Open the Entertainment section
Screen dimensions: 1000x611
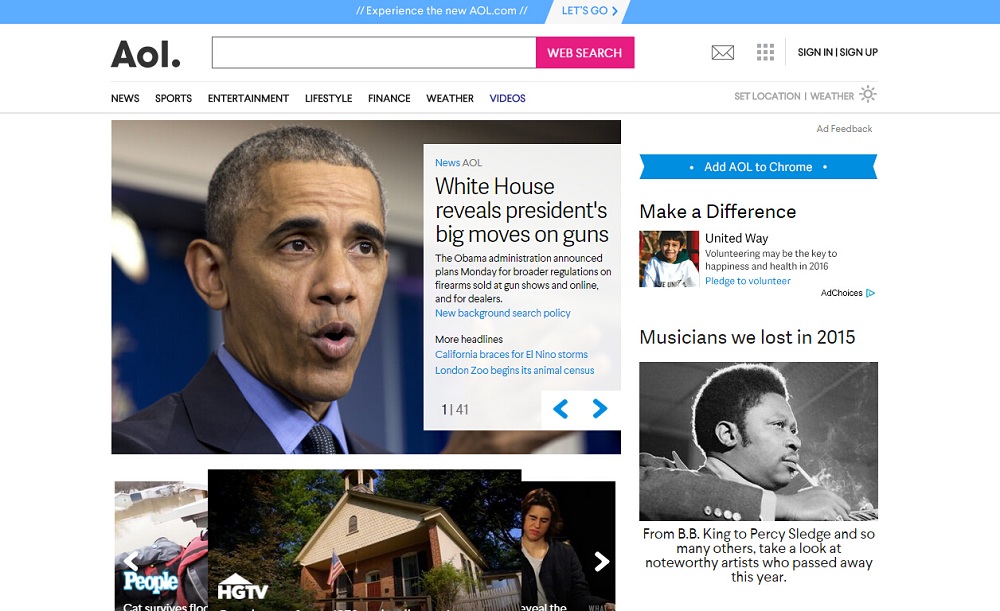pos(248,98)
